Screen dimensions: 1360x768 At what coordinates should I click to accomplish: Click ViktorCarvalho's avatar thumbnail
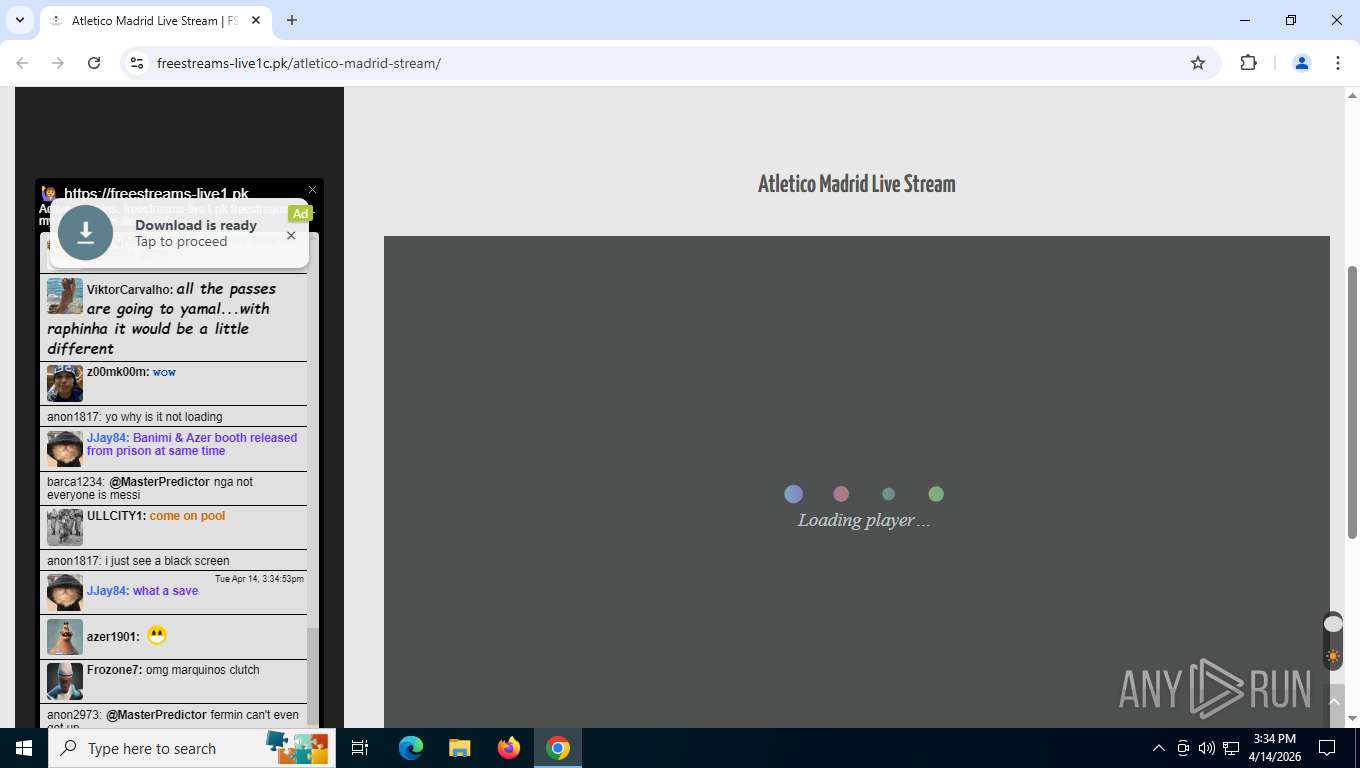pos(65,296)
